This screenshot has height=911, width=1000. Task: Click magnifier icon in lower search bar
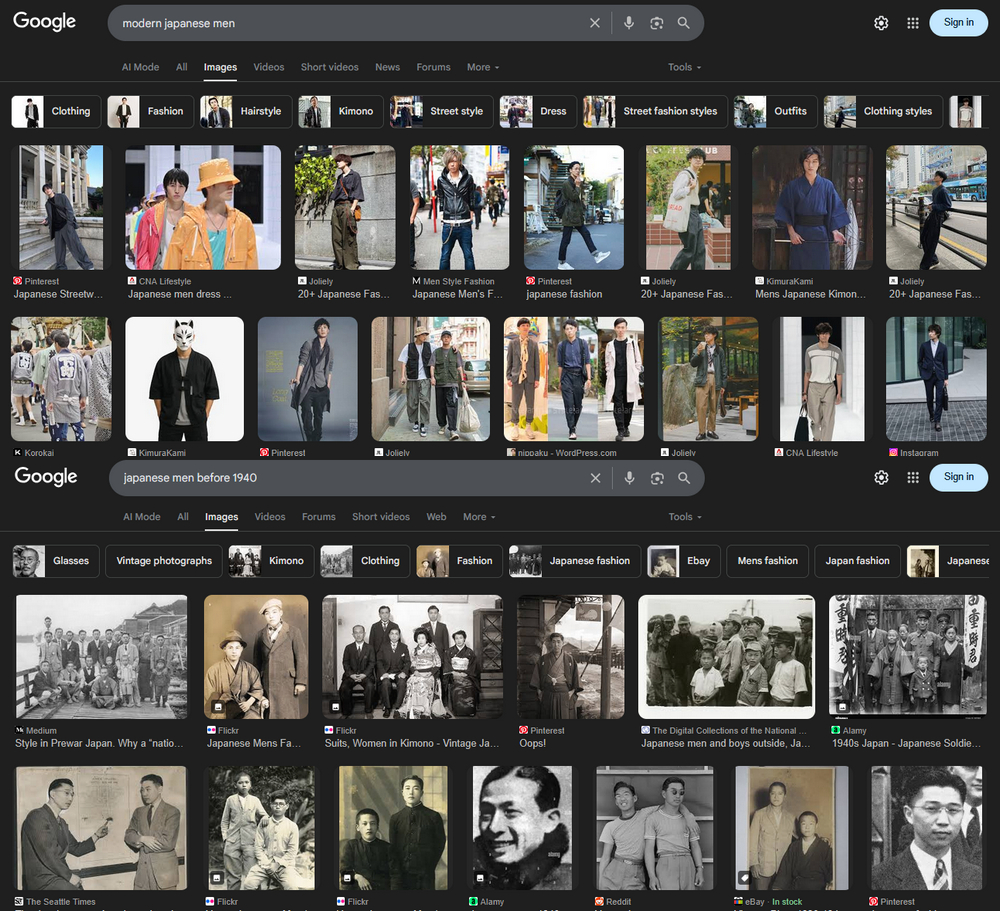coord(684,478)
